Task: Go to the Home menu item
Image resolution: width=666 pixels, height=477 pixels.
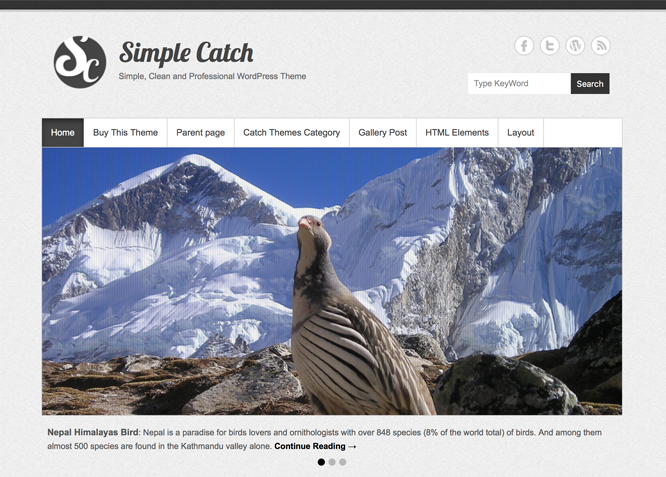Action: pos(63,133)
